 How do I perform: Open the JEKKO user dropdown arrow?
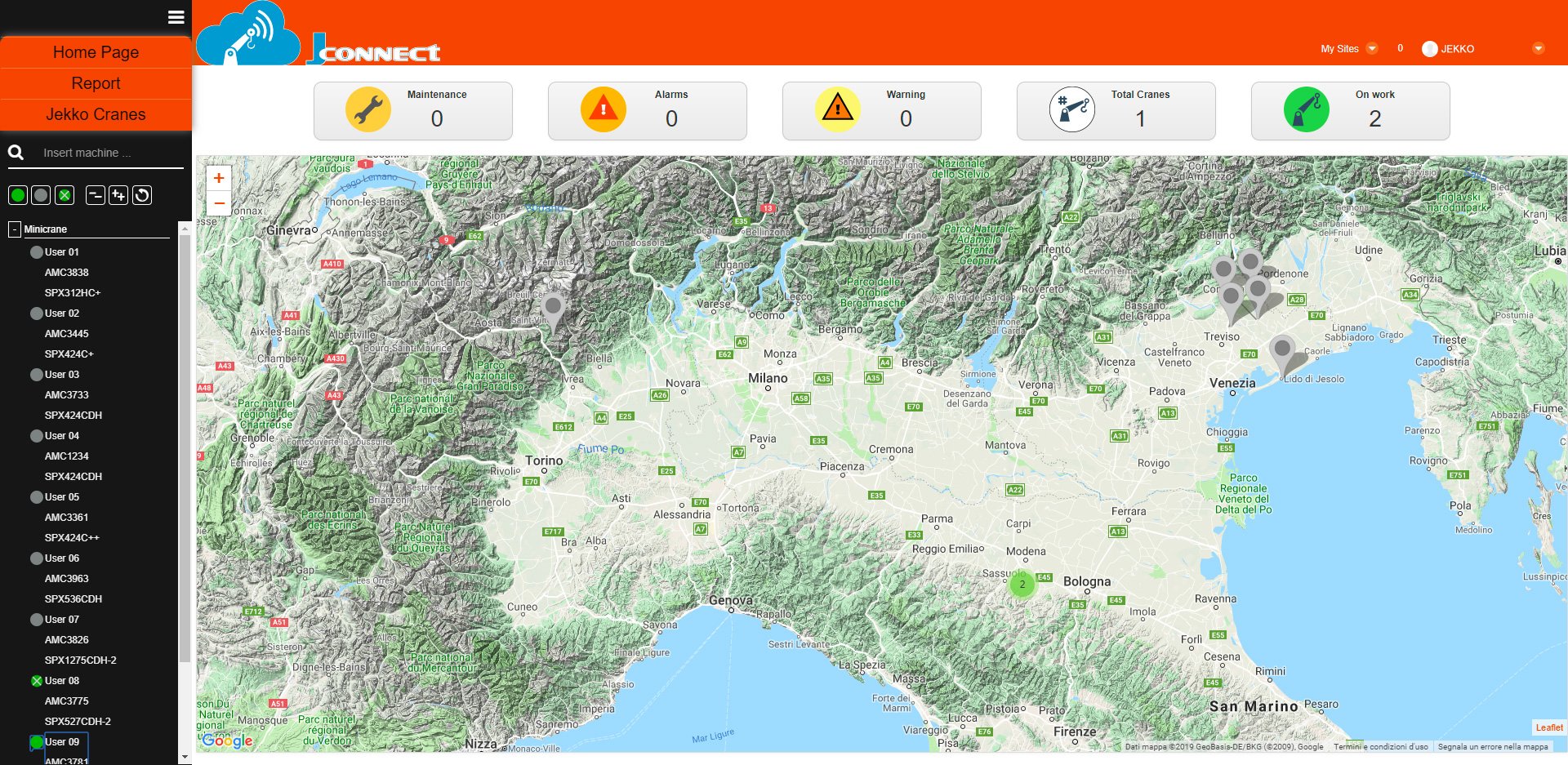(1538, 49)
